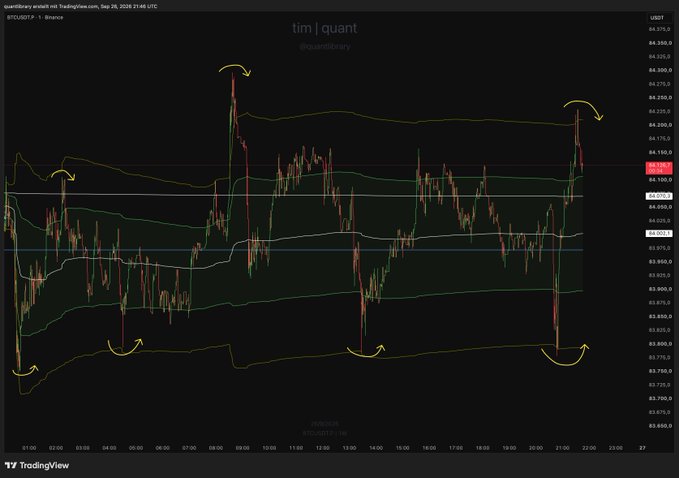The width and height of the screenshot is (679, 478).
Task: Click the TradingView logo in footer
Action: pyautogui.click(x=37, y=465)
